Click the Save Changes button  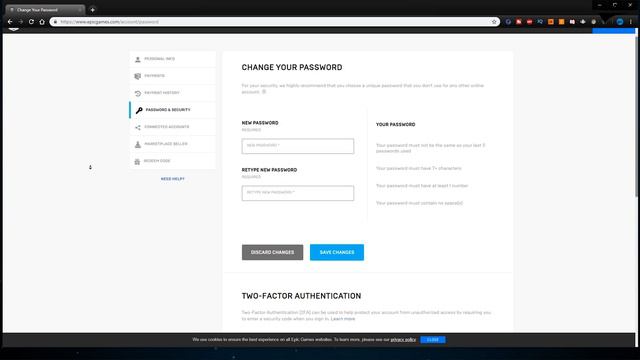click(337, 252)
